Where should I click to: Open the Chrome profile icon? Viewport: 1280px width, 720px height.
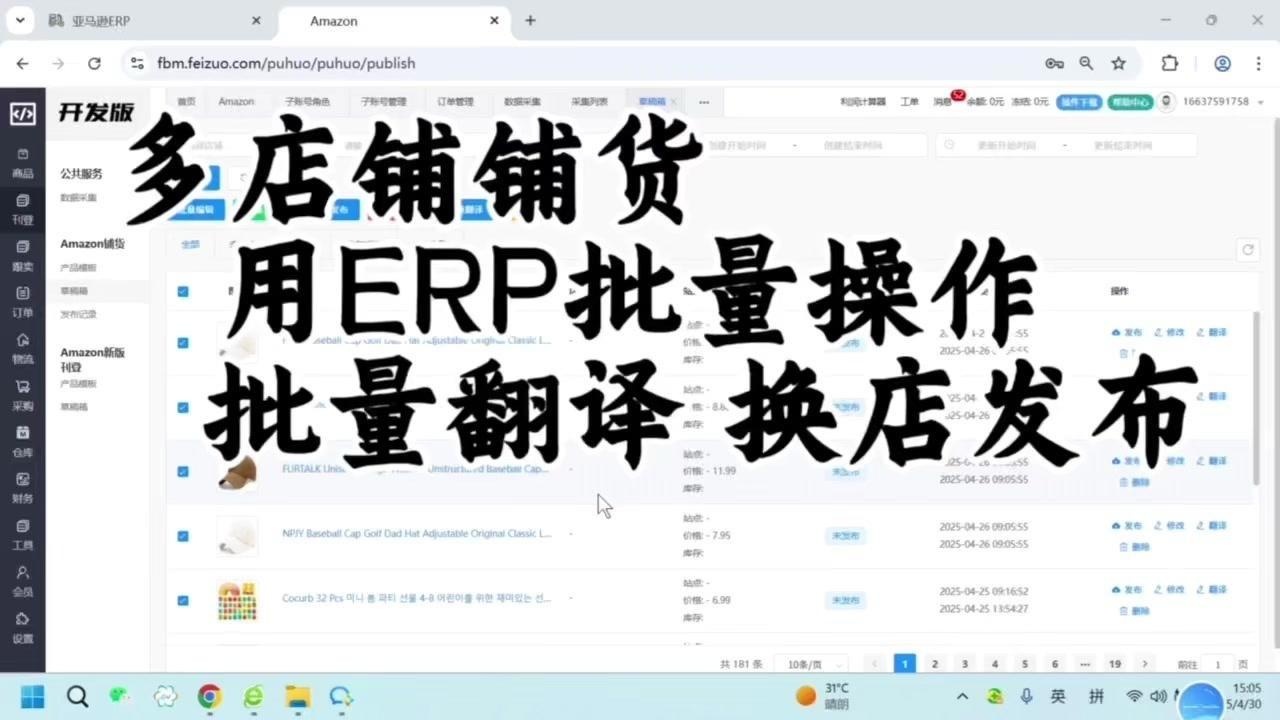pyautogui.click(x=1222, y=63)
